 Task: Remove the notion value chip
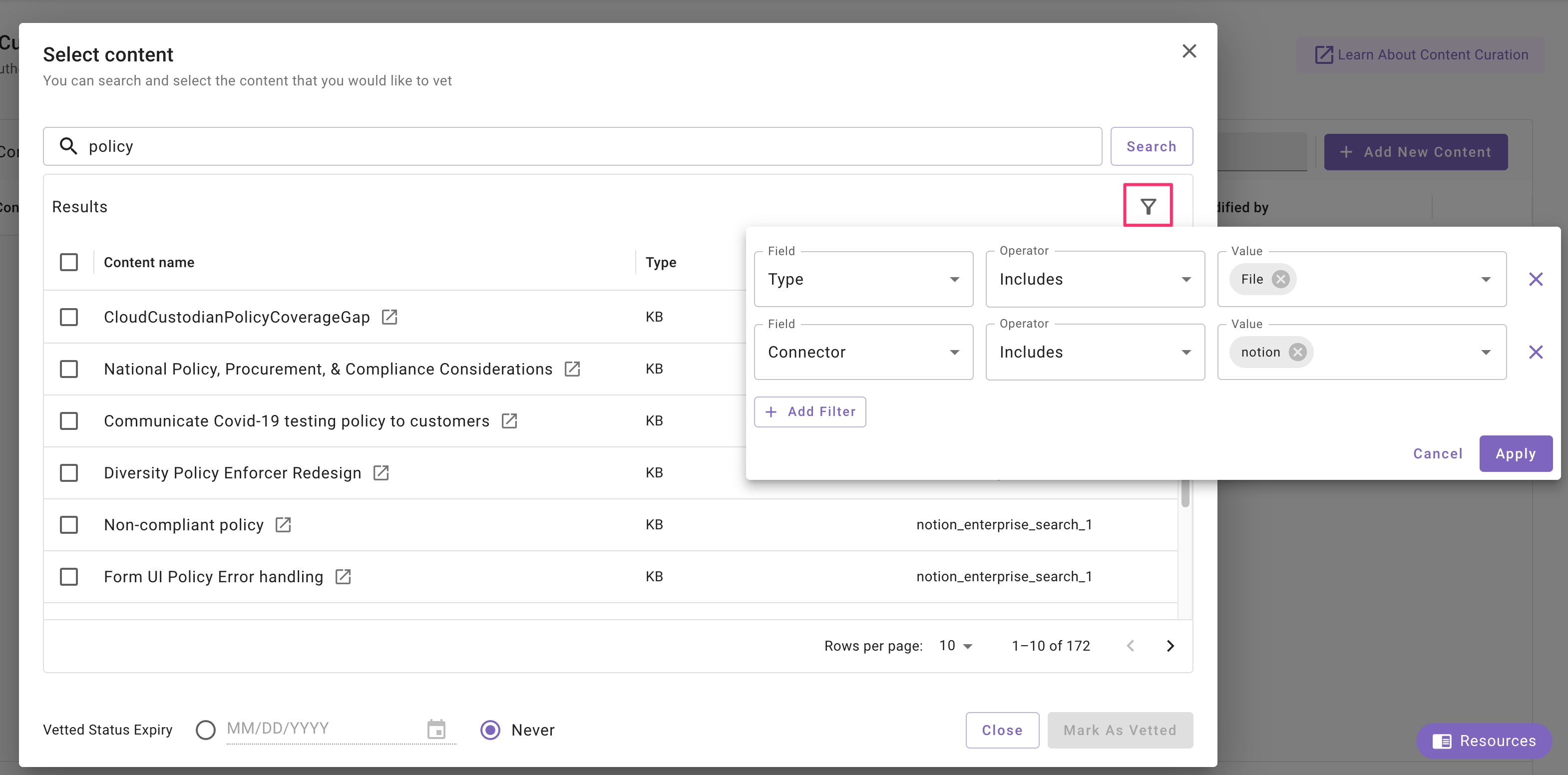click(x=1298, y=353)
